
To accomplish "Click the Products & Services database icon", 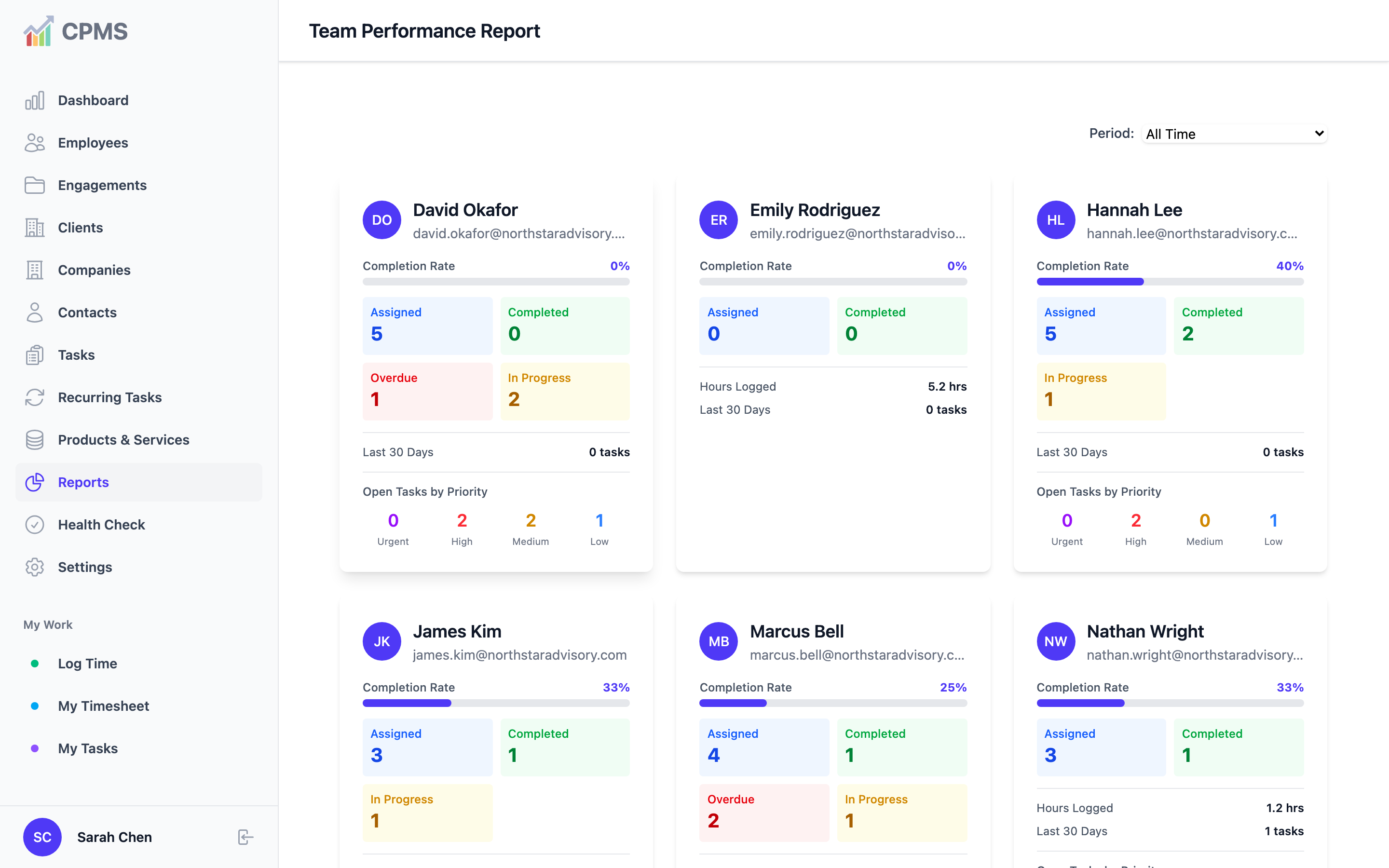I will [x=34, y=440].
